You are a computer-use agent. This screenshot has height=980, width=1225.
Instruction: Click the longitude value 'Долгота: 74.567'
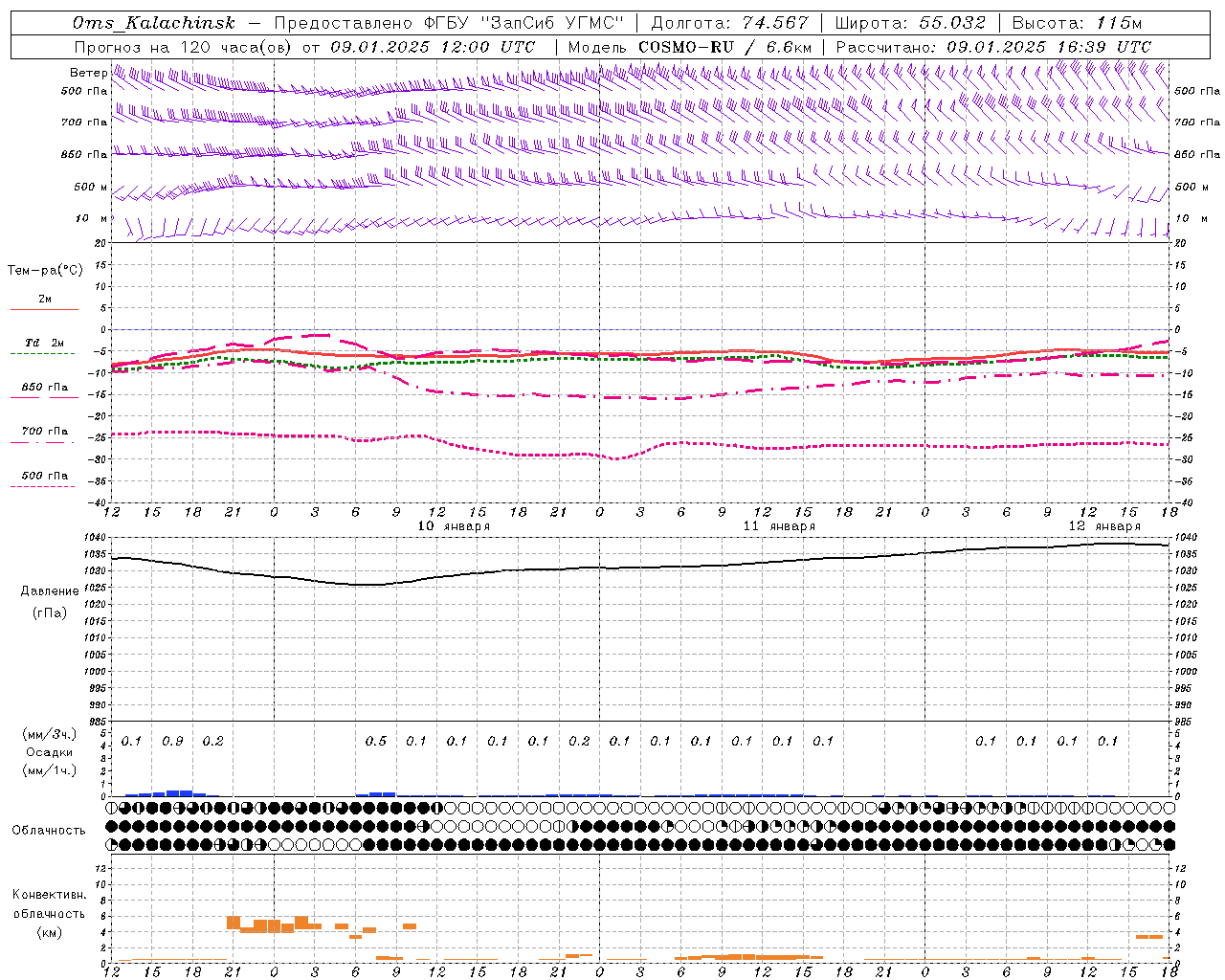coord(730,23)
